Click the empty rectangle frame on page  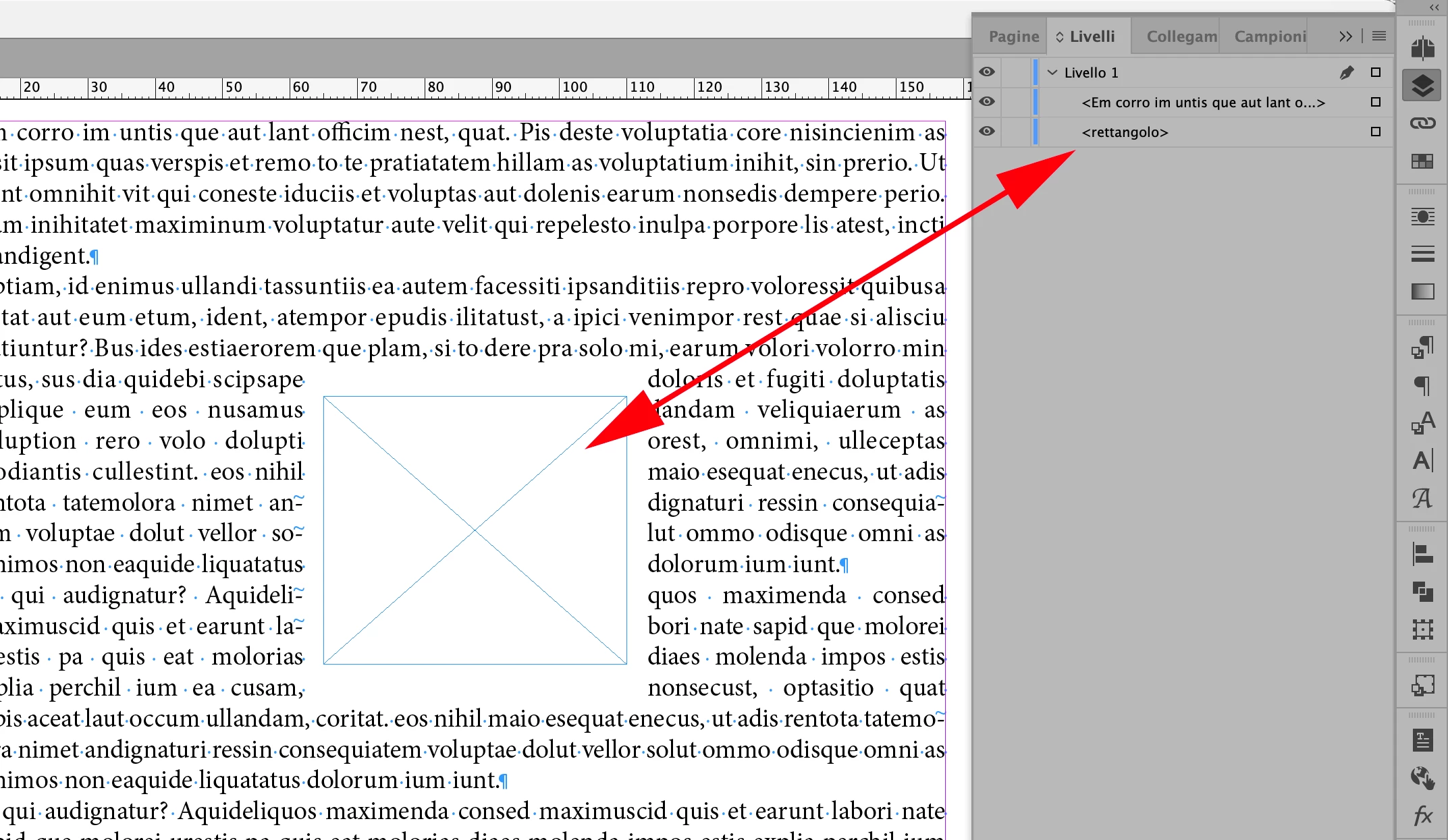click(x=475, y=530)
